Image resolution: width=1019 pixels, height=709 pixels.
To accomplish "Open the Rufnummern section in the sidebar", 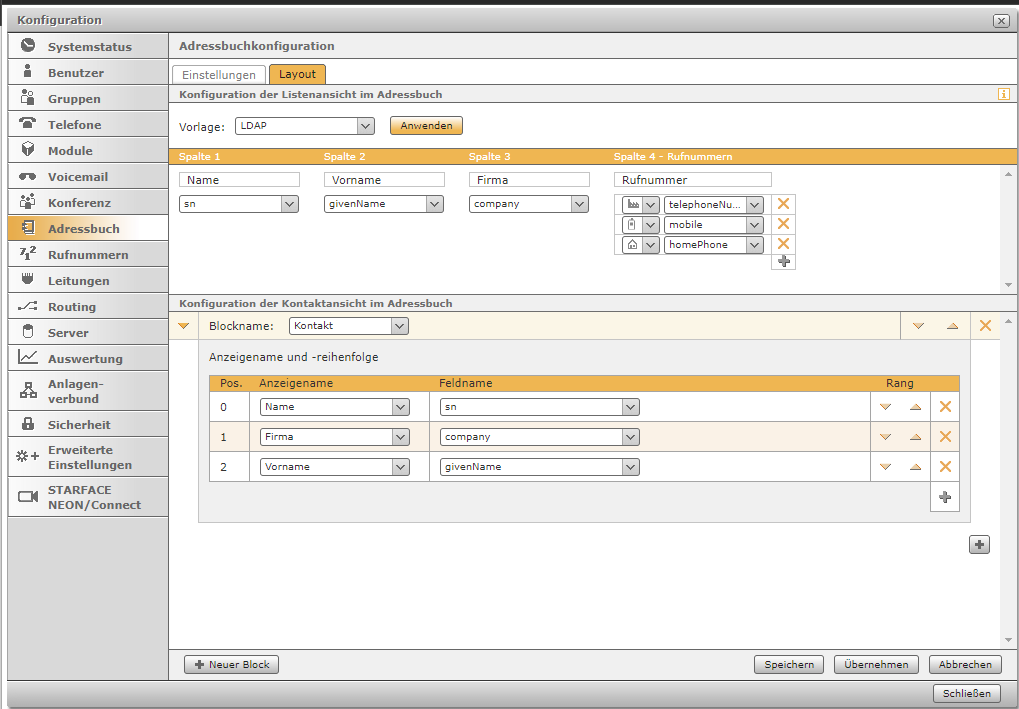I will tap(88, 255).
